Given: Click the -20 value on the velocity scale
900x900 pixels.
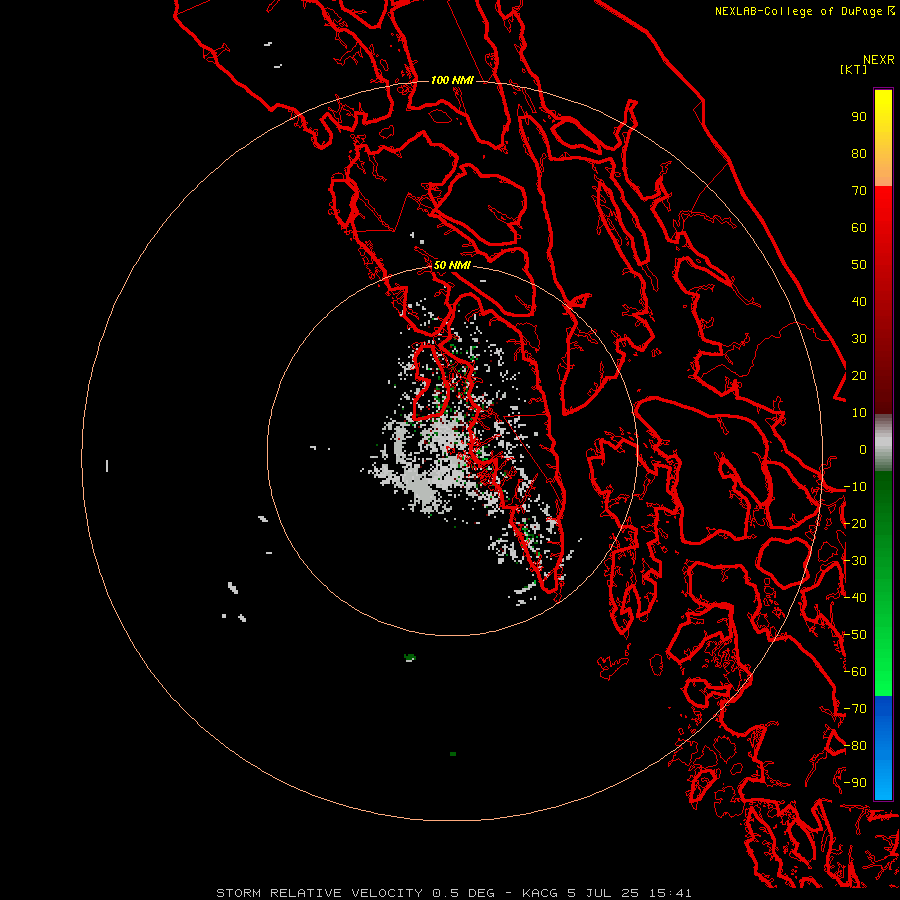Looking at the screenshot, I should tap(855, 523).
